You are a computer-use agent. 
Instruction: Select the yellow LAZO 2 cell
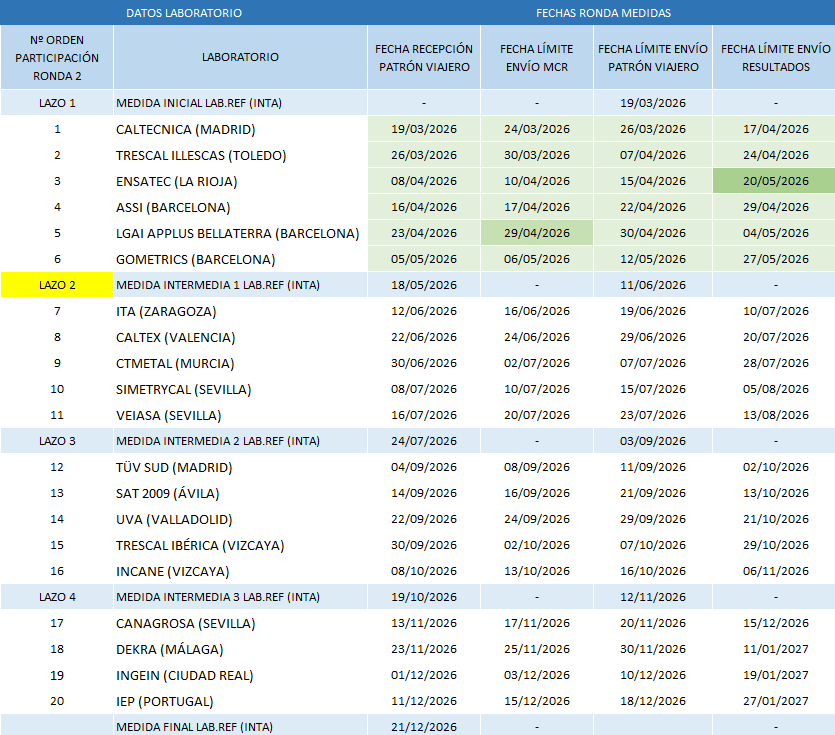tap(57, 285)
